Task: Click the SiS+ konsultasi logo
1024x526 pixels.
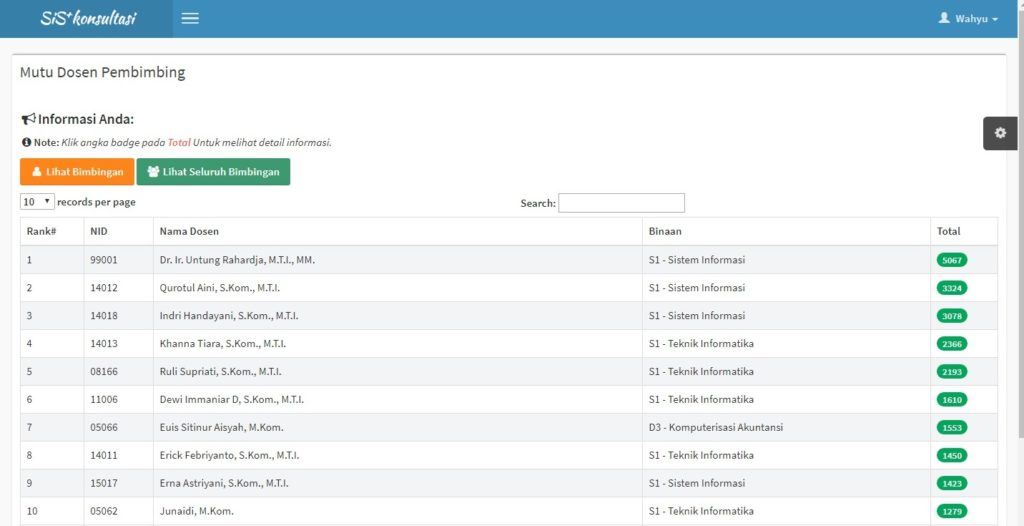Action: pos(88,18)
